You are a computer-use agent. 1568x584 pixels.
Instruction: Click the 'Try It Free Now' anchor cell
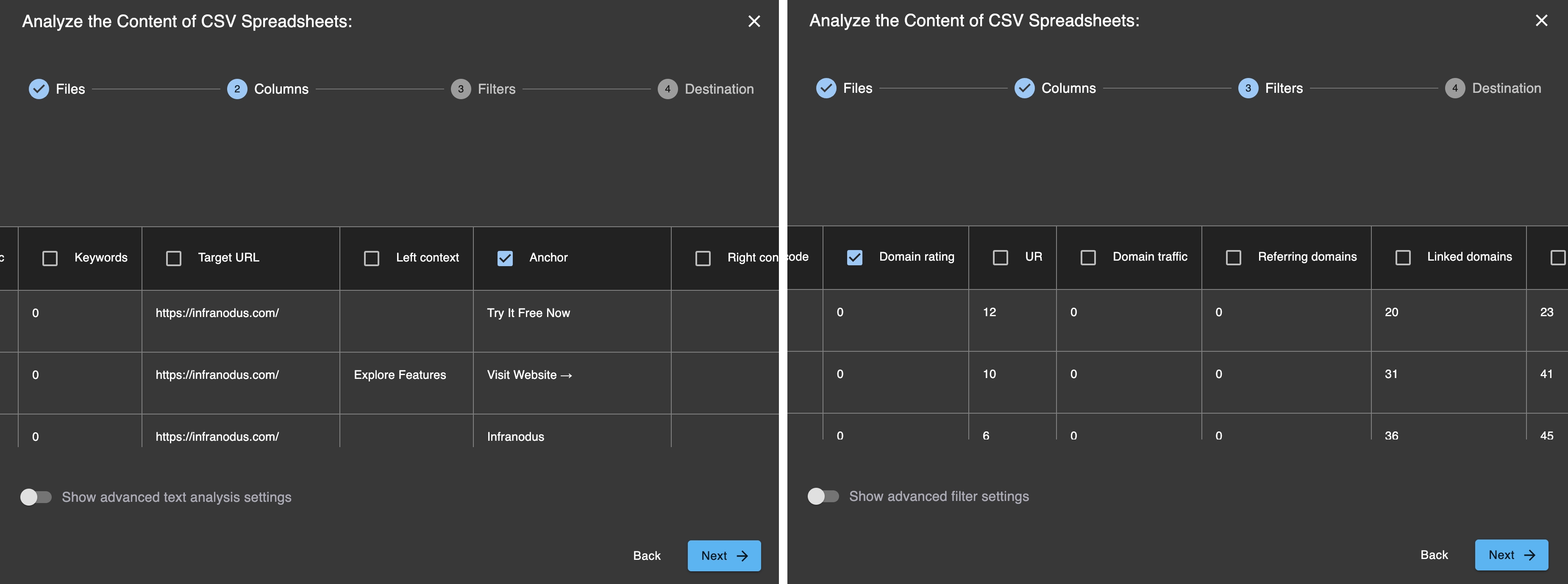[572, 321]
